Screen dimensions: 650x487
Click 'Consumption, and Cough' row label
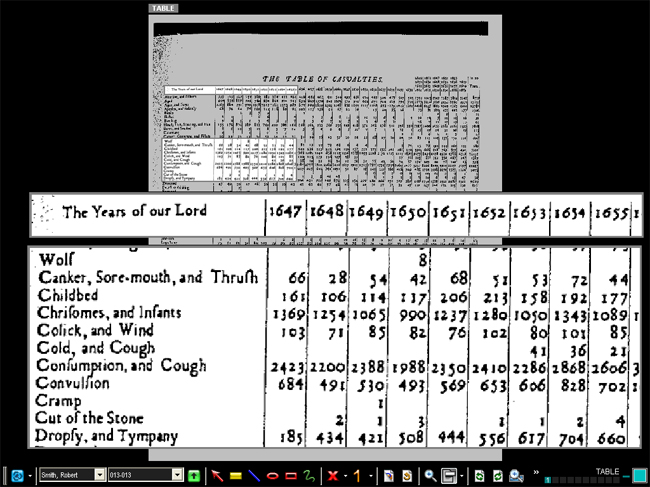[x=121, y=366]
